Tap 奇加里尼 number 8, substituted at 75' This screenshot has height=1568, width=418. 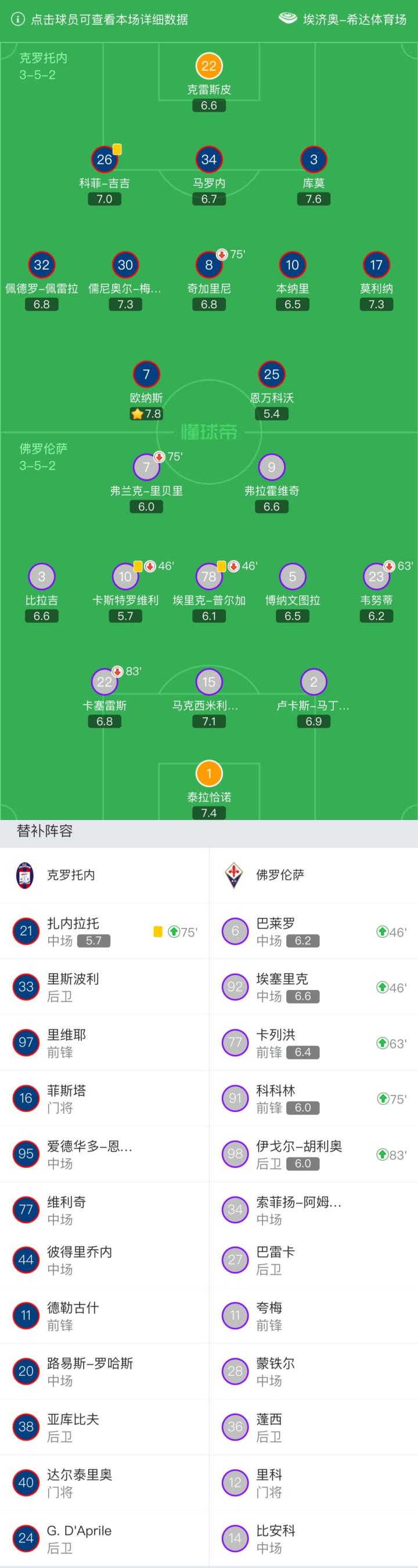click(x=209, y=265)
